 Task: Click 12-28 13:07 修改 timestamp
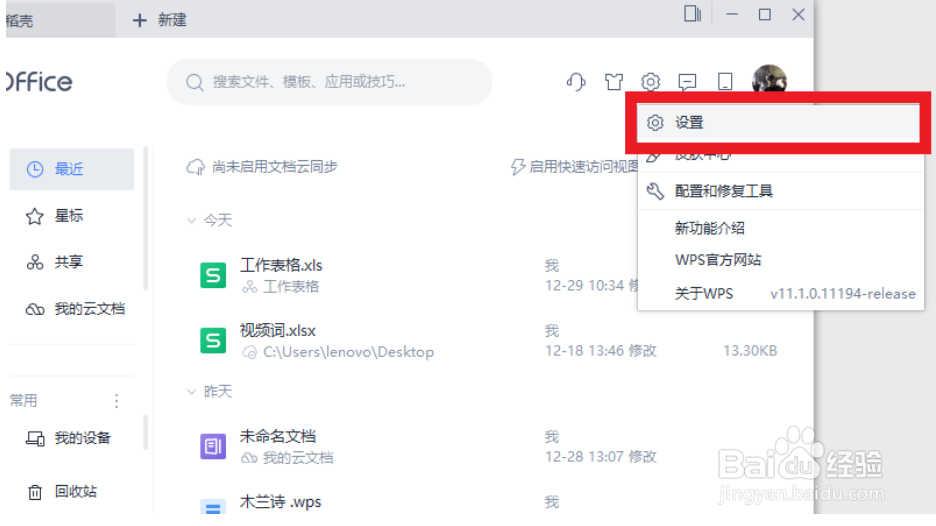pyautogui.click(x=601, y=457)
